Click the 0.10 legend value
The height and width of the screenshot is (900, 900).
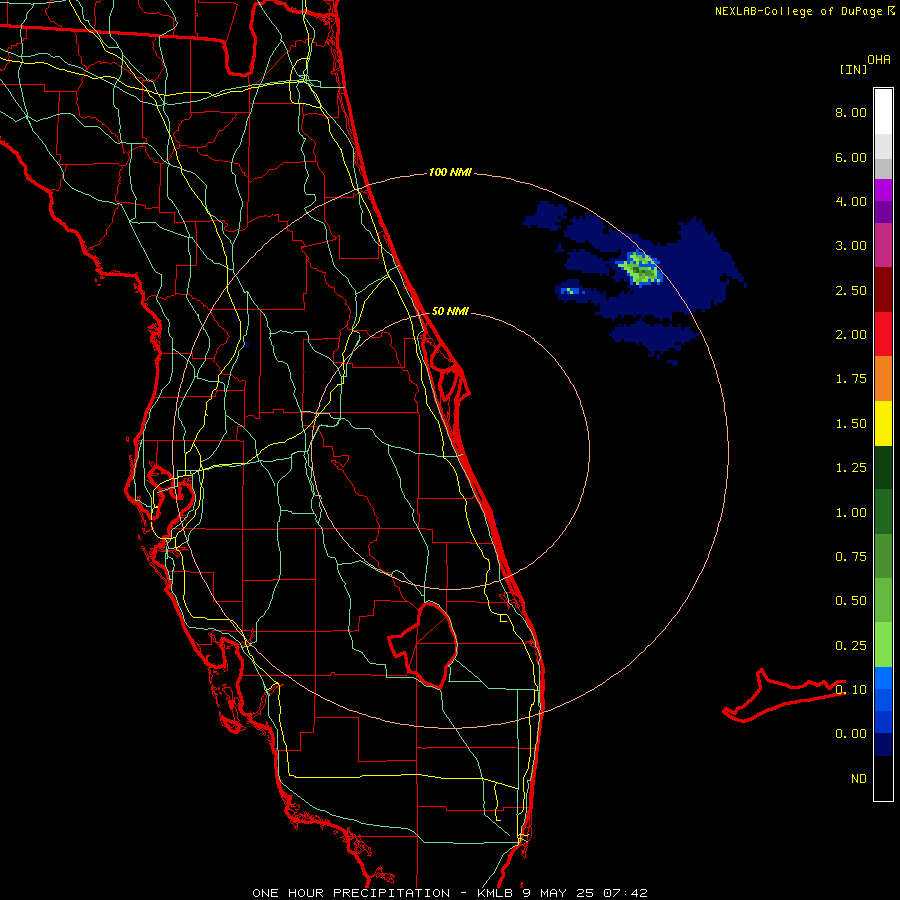pyautogui.click(x=851, y=689)
